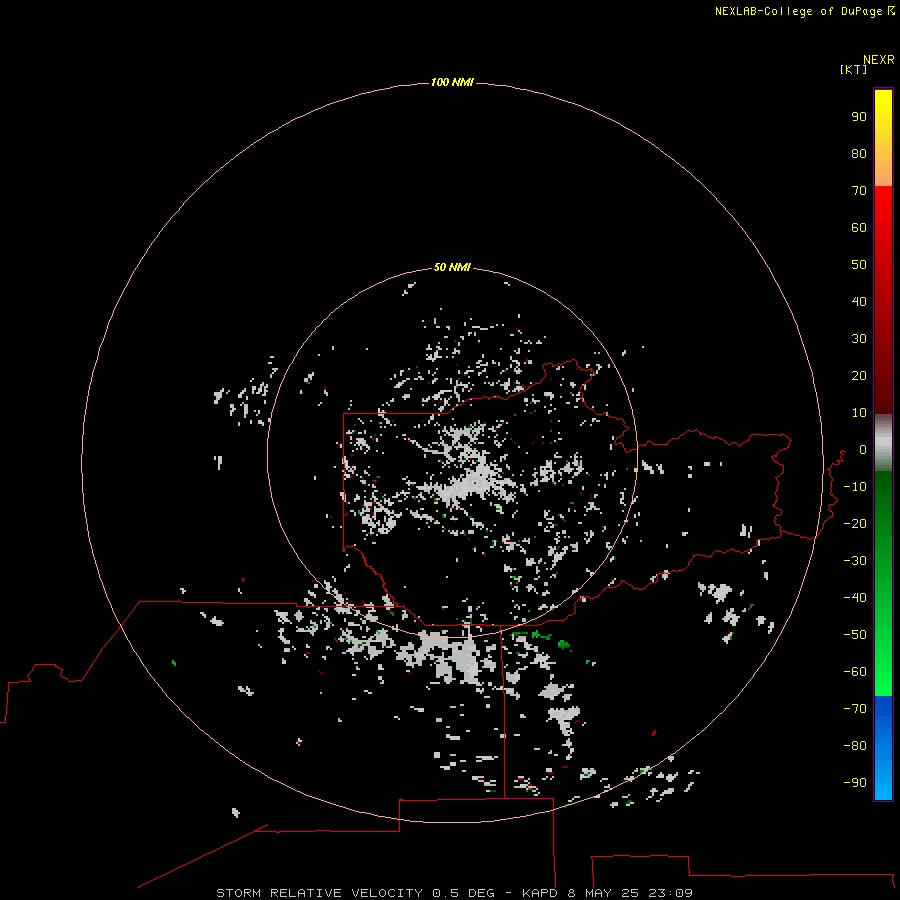Click the 50 value on velocity scale

[x=859, y=265]
